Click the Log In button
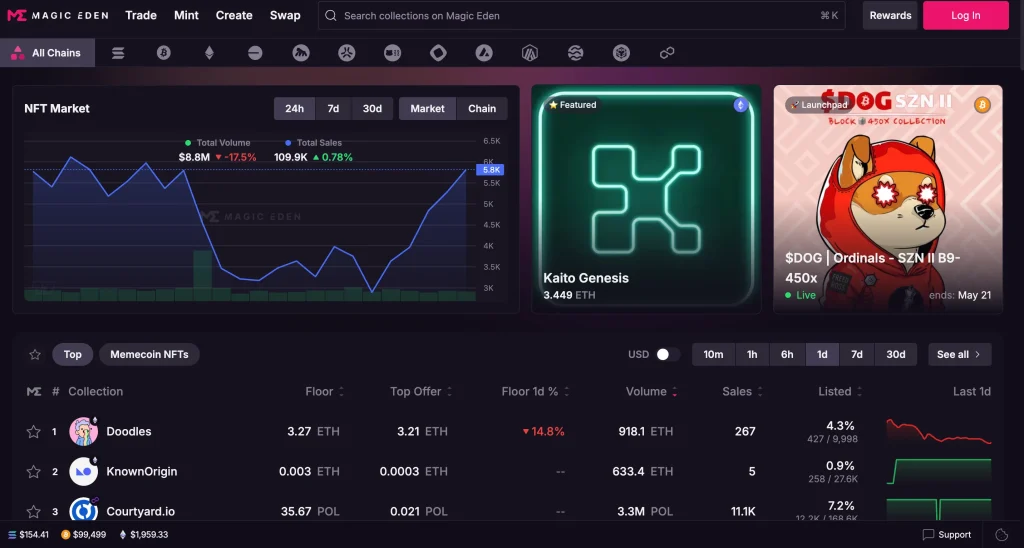 pos(966,16)
